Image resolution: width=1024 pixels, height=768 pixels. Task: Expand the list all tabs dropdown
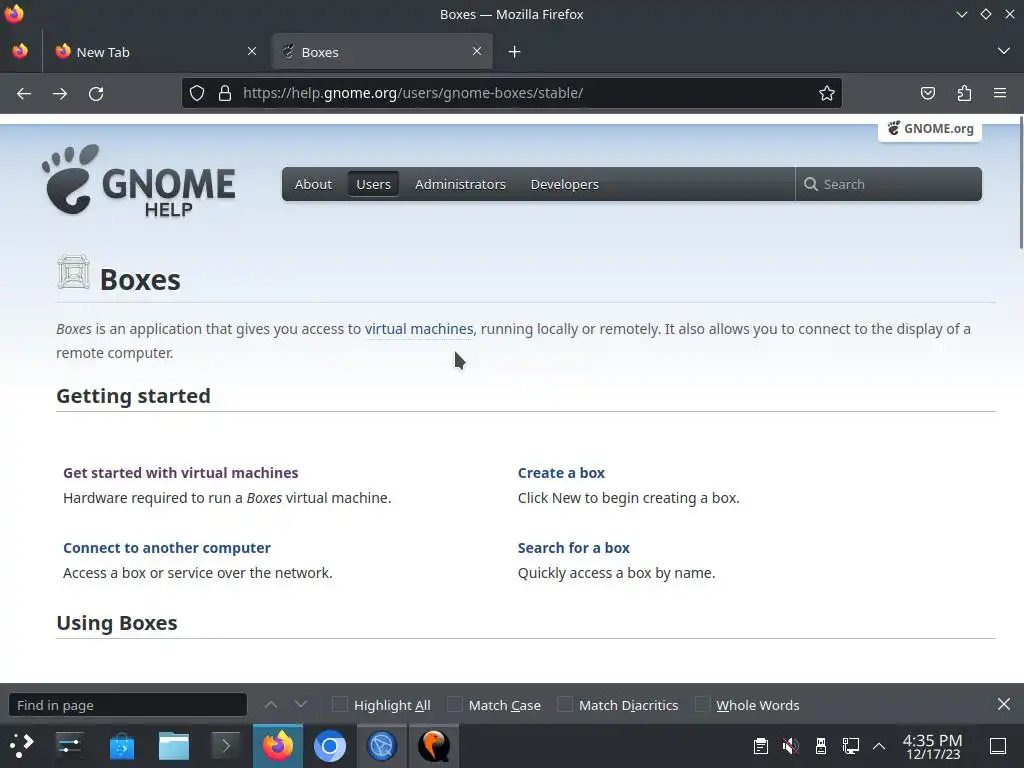pyautogui.click(x=1004, y=51)
